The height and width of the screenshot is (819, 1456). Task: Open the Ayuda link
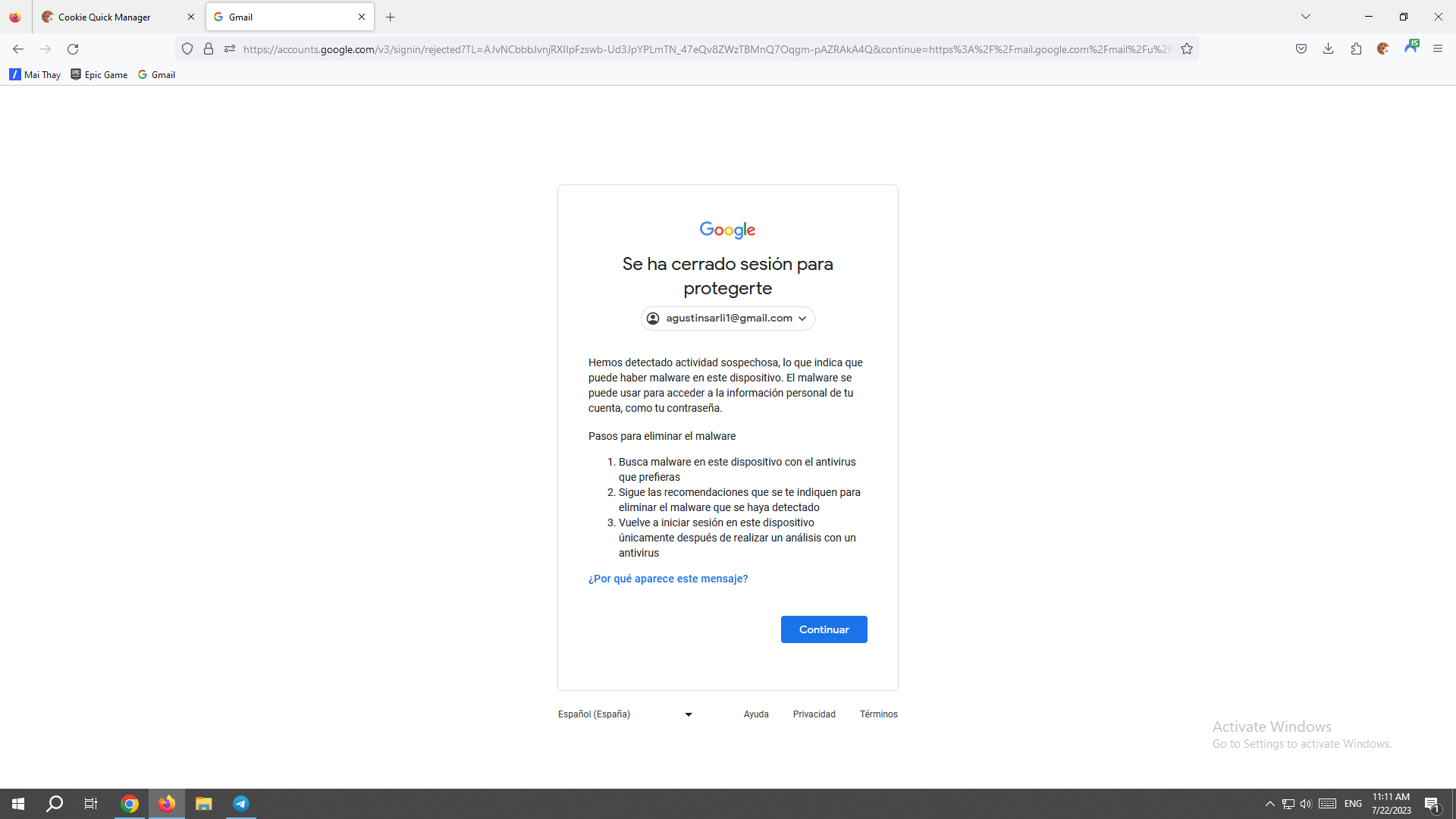click(x=756, y=714)
